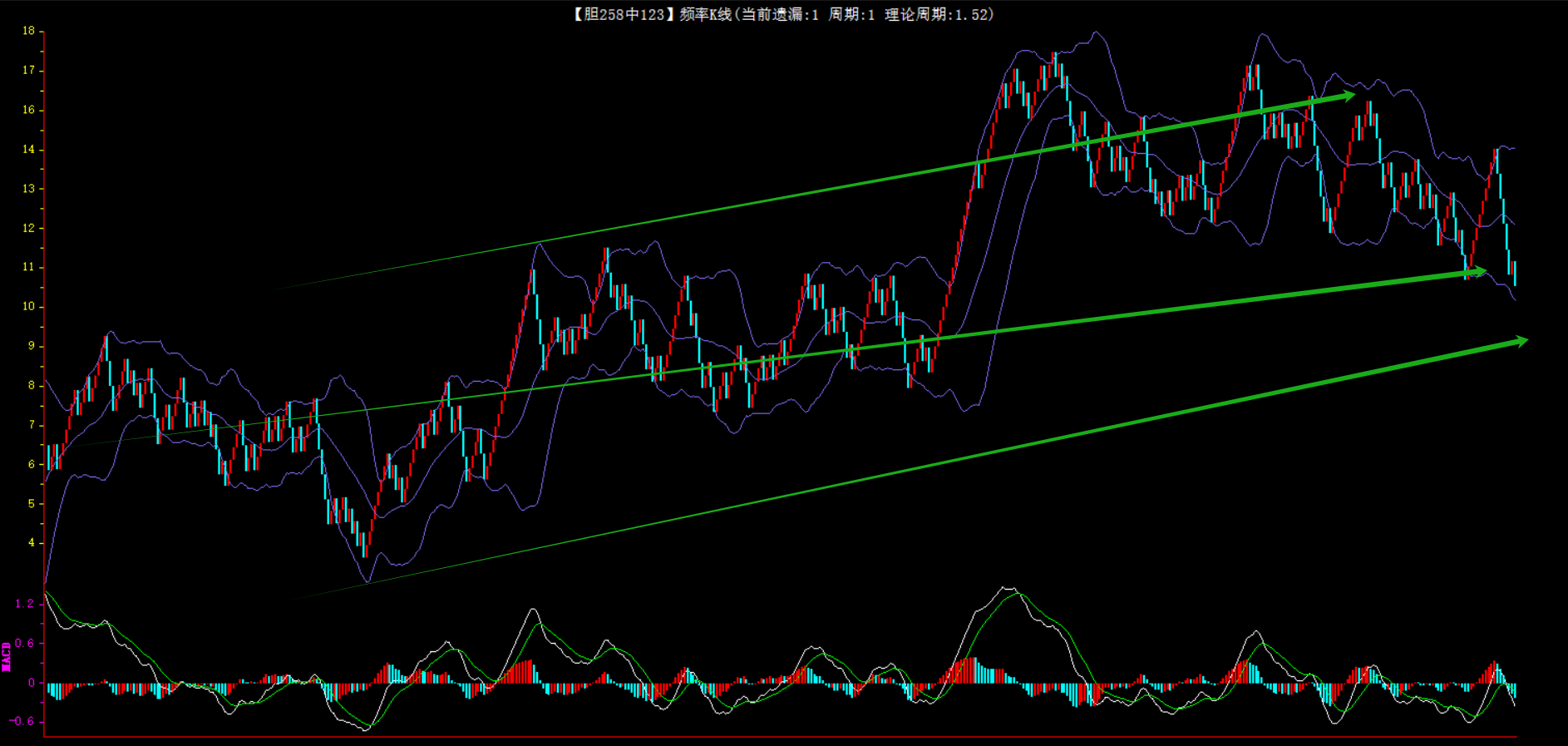Click the last cyan candlestick at chart's right edge

tap(1514, 273)
